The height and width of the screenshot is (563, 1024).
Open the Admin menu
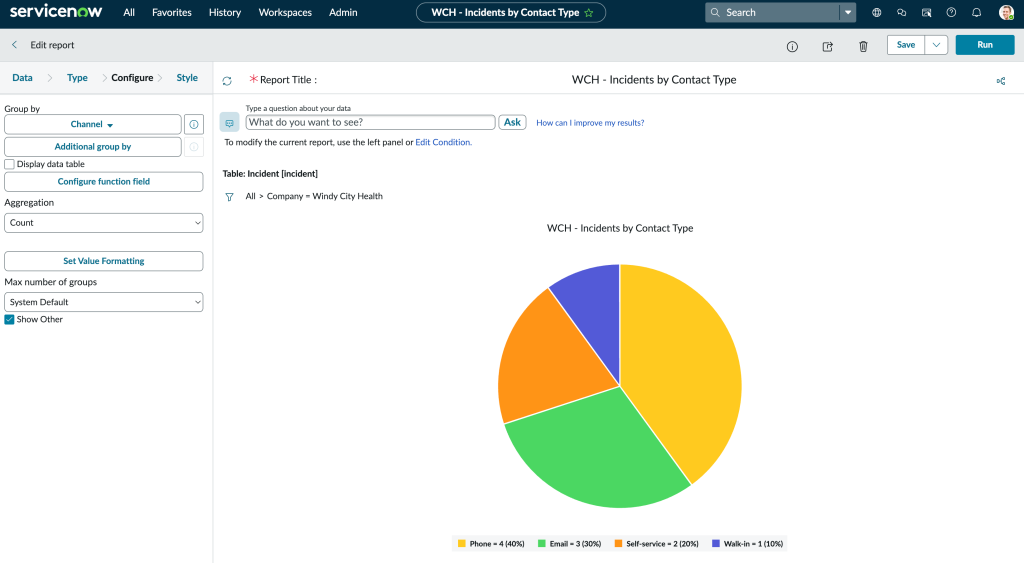coord(343,12)
